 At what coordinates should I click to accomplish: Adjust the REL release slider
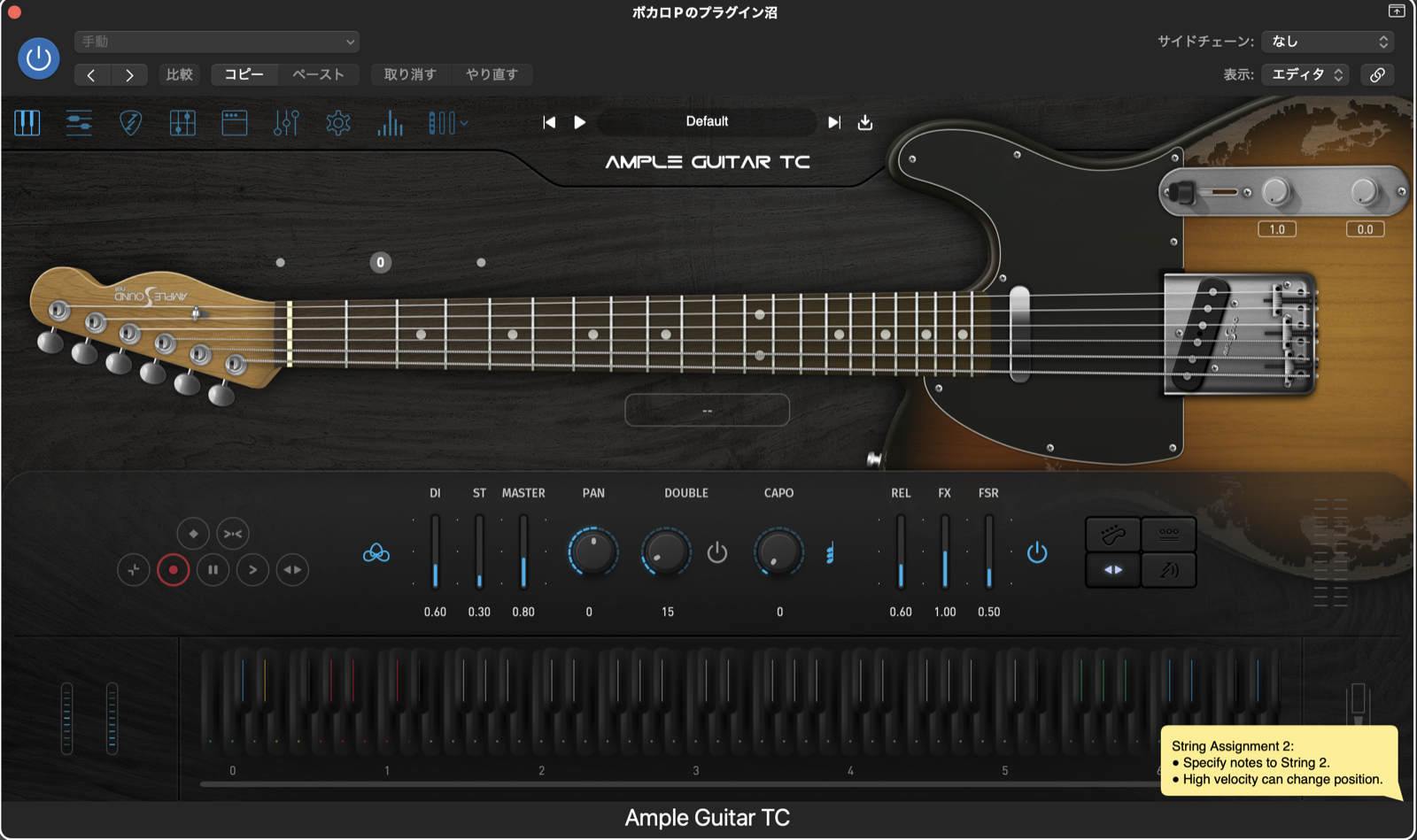(901, 551)
